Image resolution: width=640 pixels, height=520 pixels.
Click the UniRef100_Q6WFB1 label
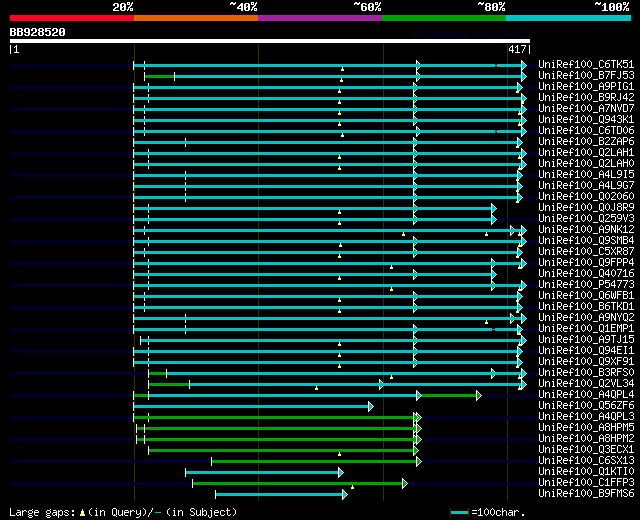click(x=586, y=296)
